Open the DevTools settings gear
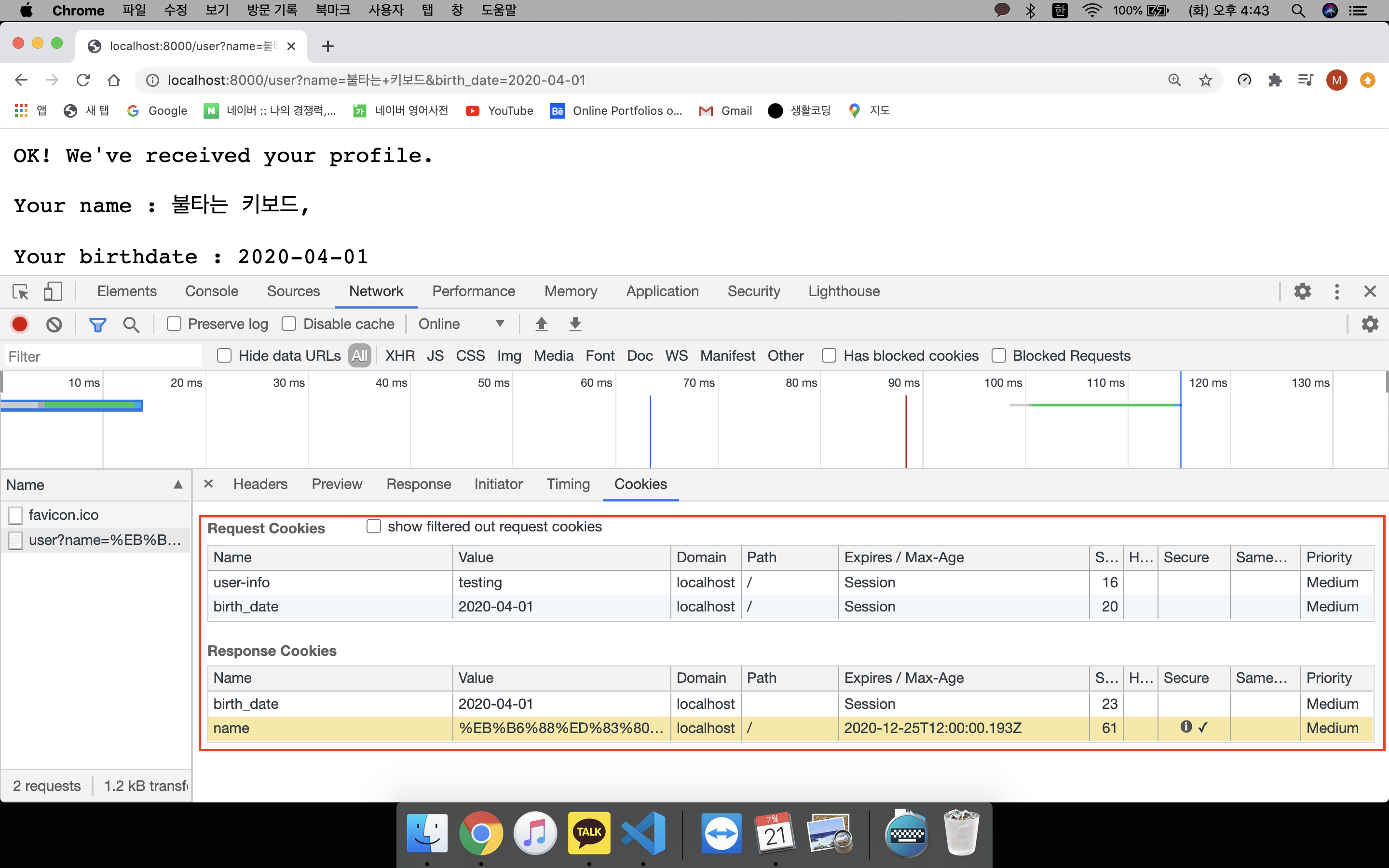The width and height of the screenshot is (1389, 868). [1302, 292]
